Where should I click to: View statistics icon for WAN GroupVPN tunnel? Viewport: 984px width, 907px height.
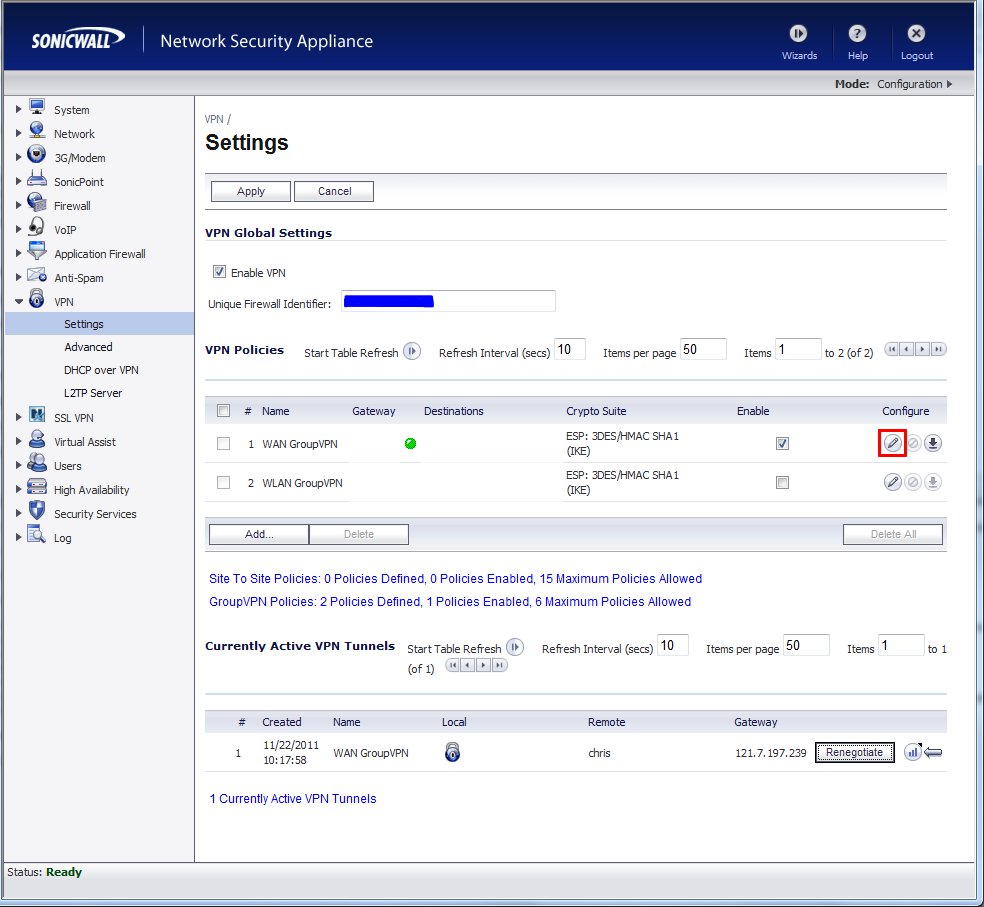click(x=912, y=751)
